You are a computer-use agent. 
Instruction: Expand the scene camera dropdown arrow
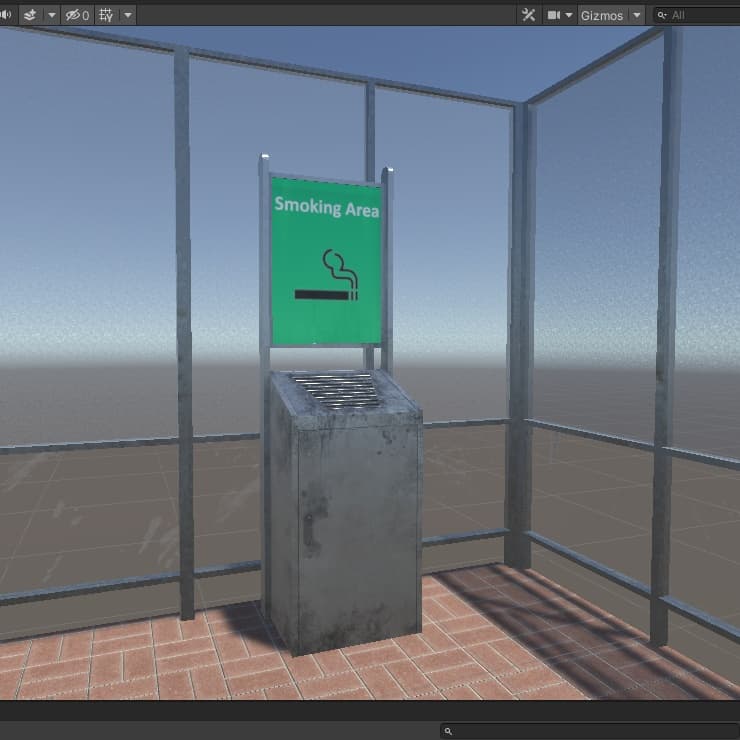point(569,15)
